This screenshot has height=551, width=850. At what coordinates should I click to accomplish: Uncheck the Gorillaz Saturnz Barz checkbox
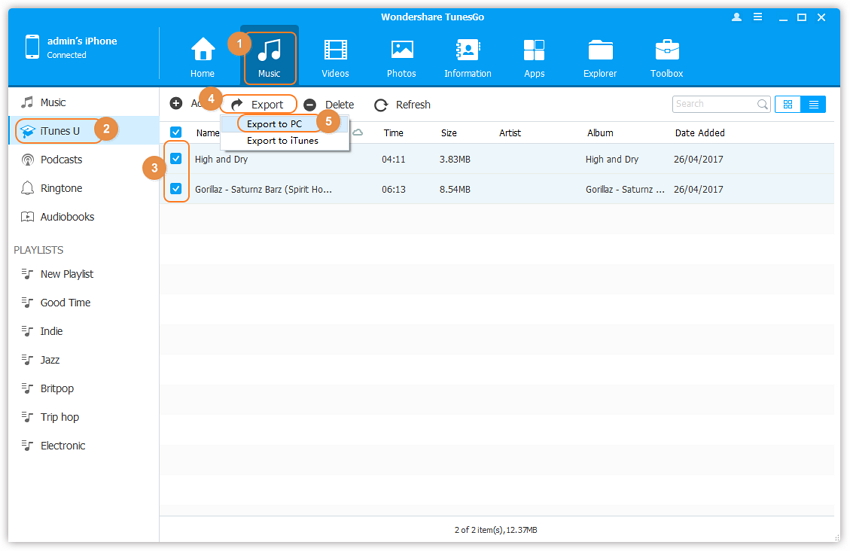click(176, 188)
